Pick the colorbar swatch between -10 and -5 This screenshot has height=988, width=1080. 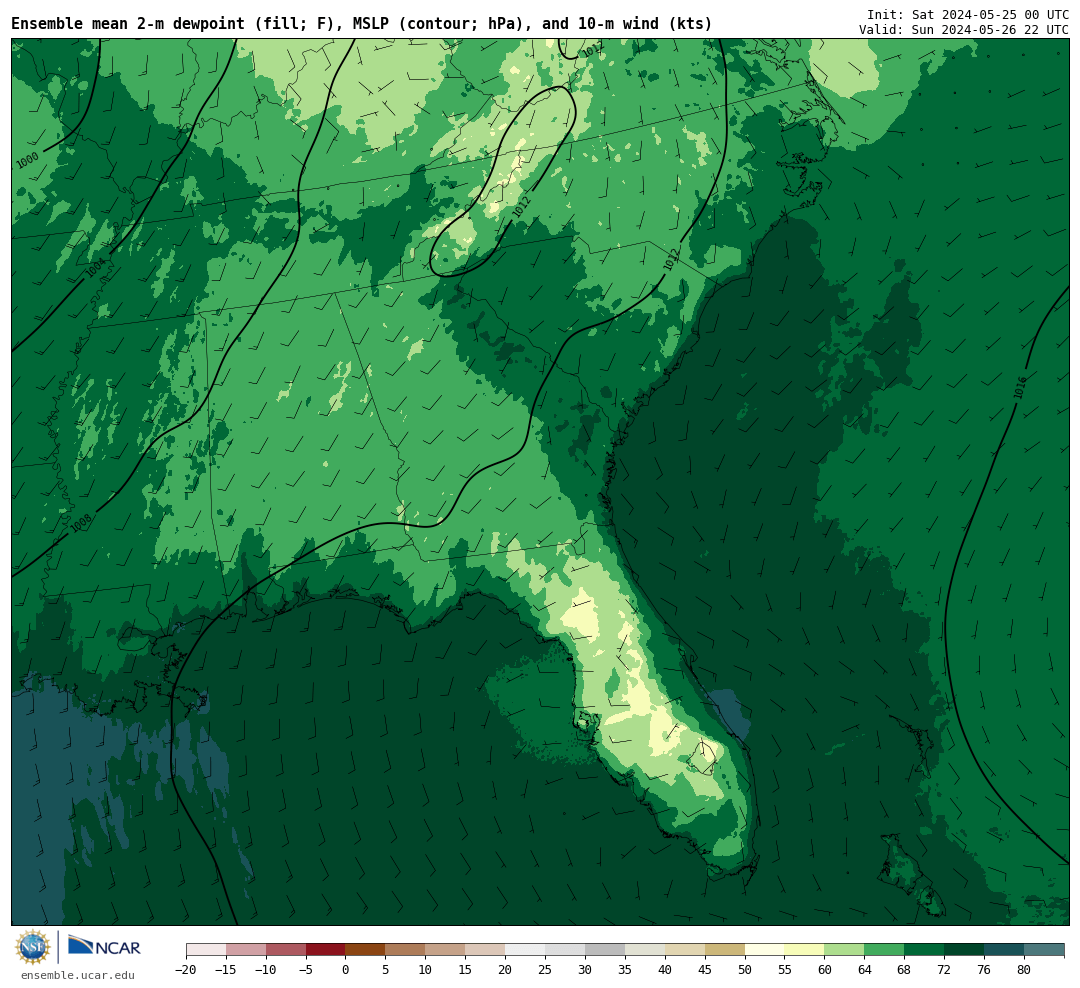point(286,950)
